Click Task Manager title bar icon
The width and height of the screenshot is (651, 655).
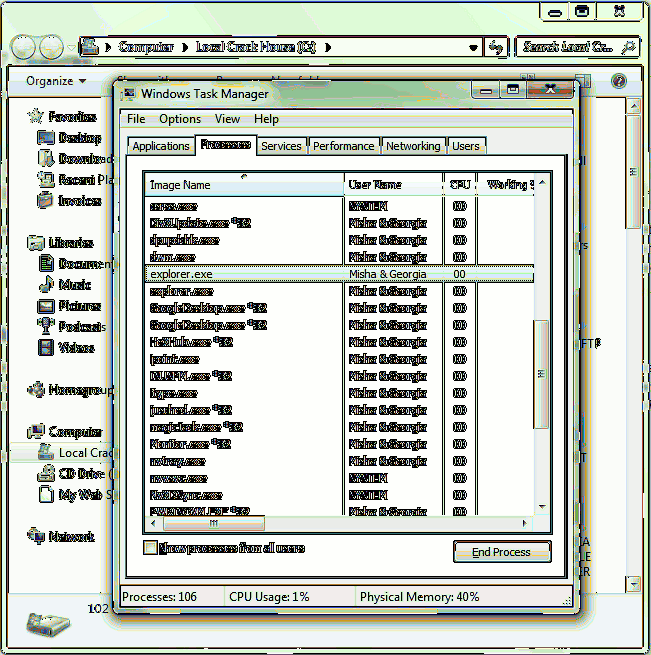(x=128, y=94)
